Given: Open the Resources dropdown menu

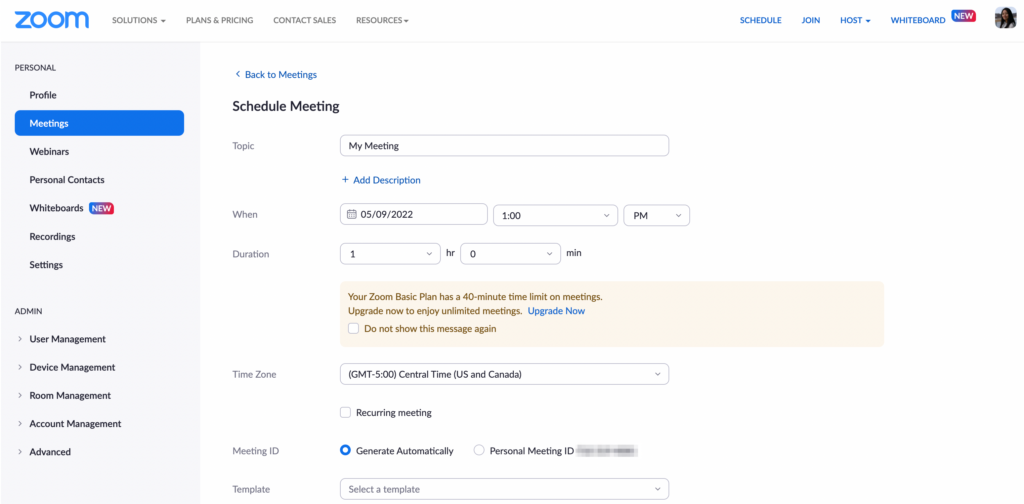Looking at the screenshot, I should (x=382, y=20).
